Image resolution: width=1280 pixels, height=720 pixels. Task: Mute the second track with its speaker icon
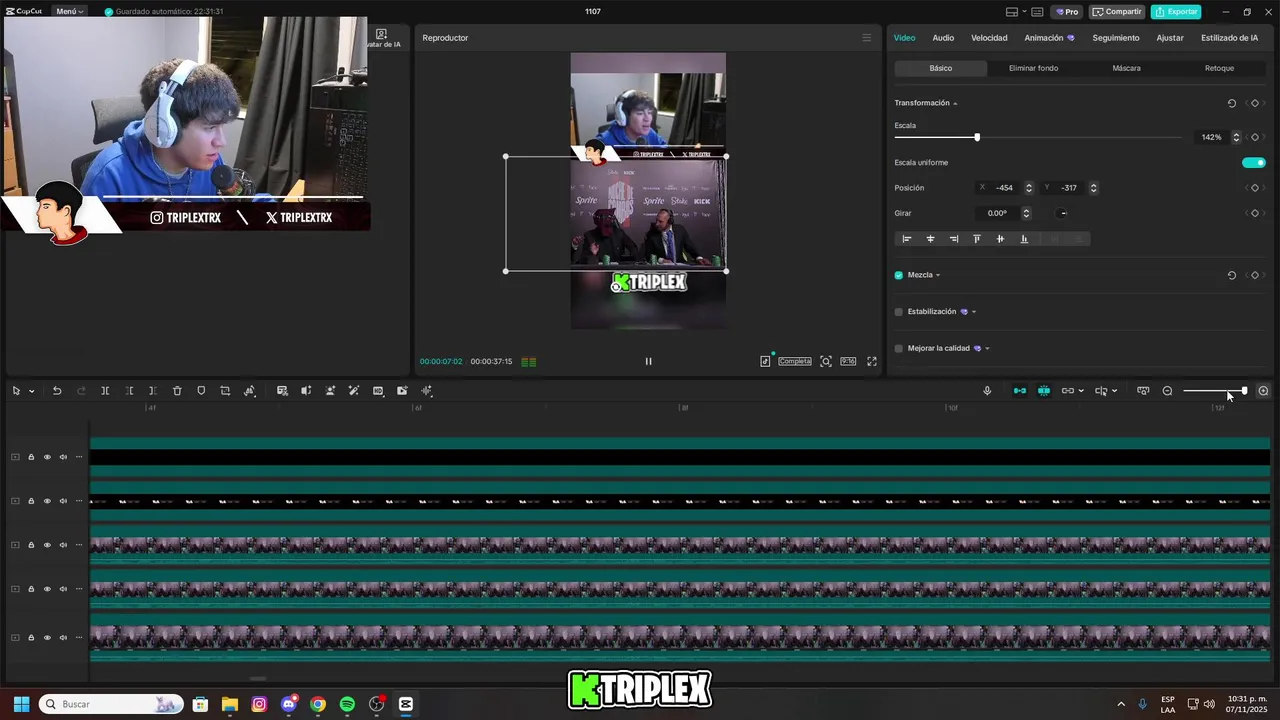click(63, 501)
